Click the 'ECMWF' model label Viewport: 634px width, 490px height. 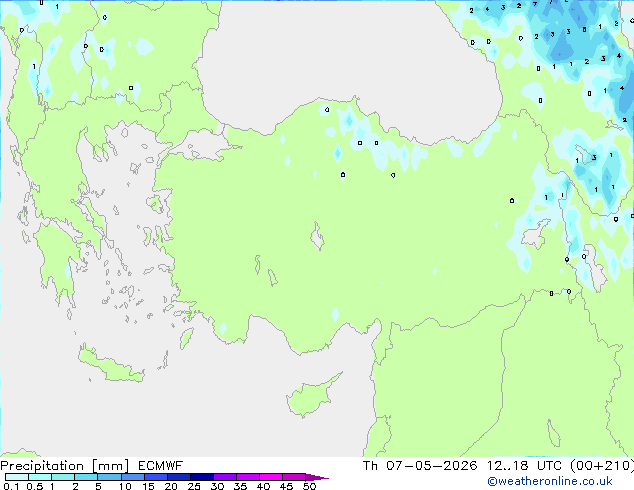pos(160,466)
